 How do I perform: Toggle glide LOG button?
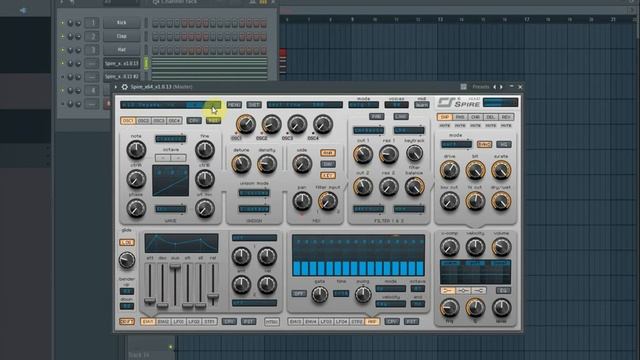click(x=127, y=242)
